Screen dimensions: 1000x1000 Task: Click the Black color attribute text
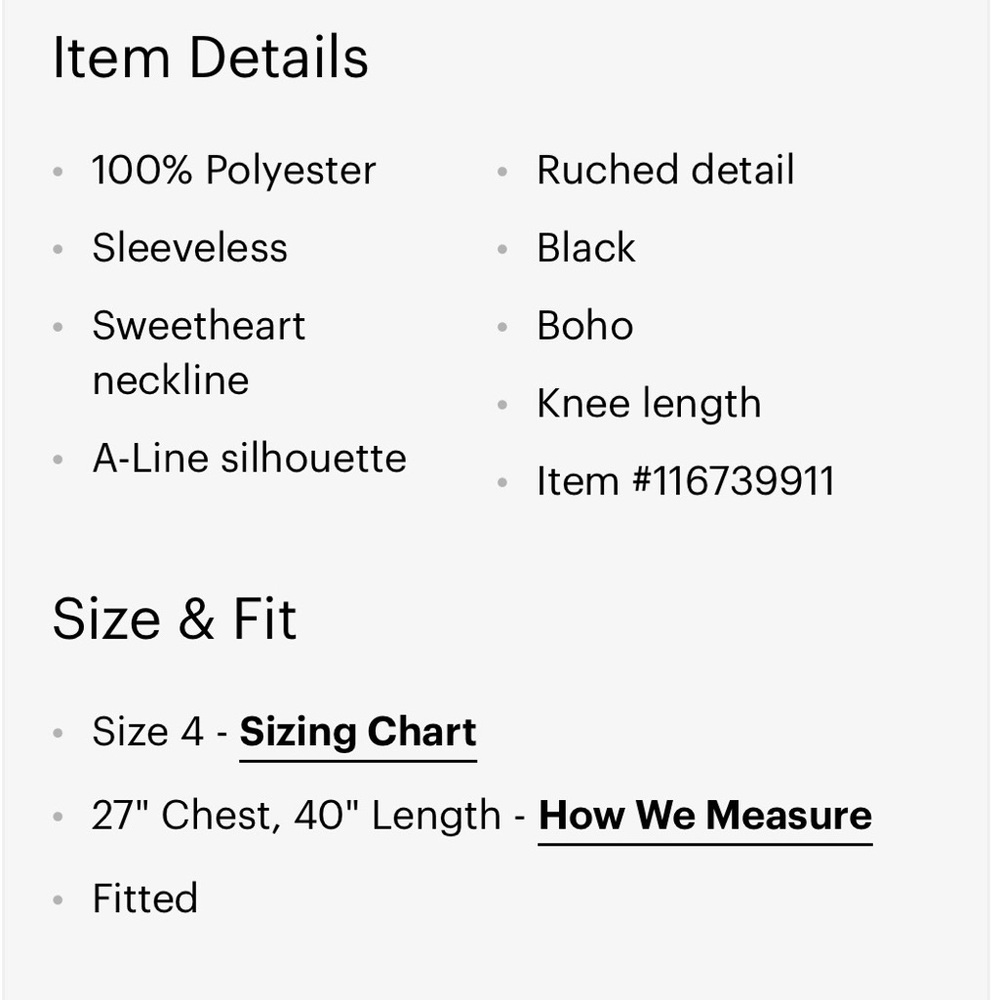click(x=586, y=248)
